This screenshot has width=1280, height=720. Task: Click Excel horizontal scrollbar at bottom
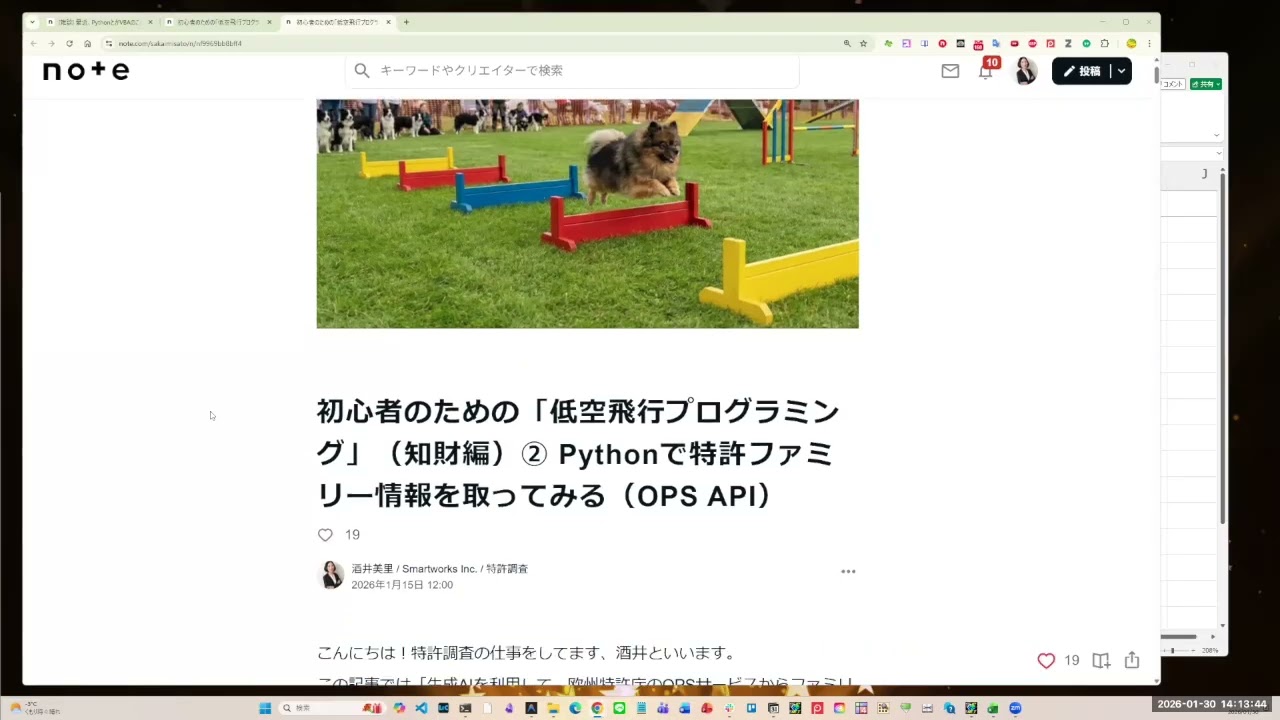1180,636
